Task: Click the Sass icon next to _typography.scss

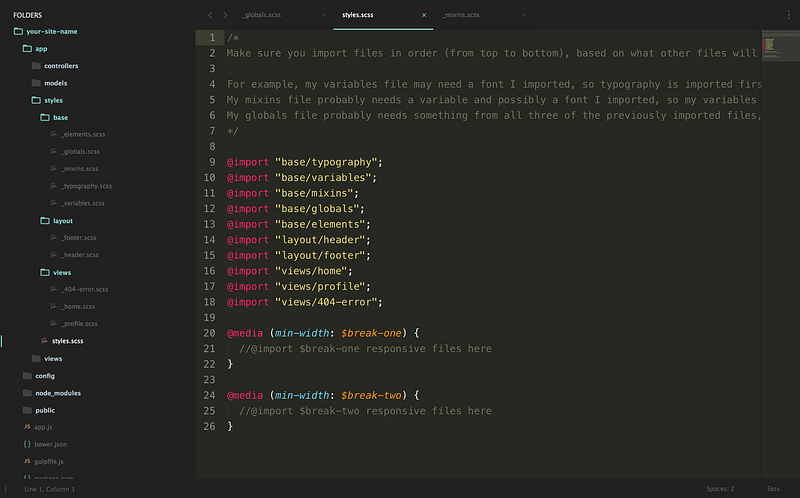Action: (53, 186)
